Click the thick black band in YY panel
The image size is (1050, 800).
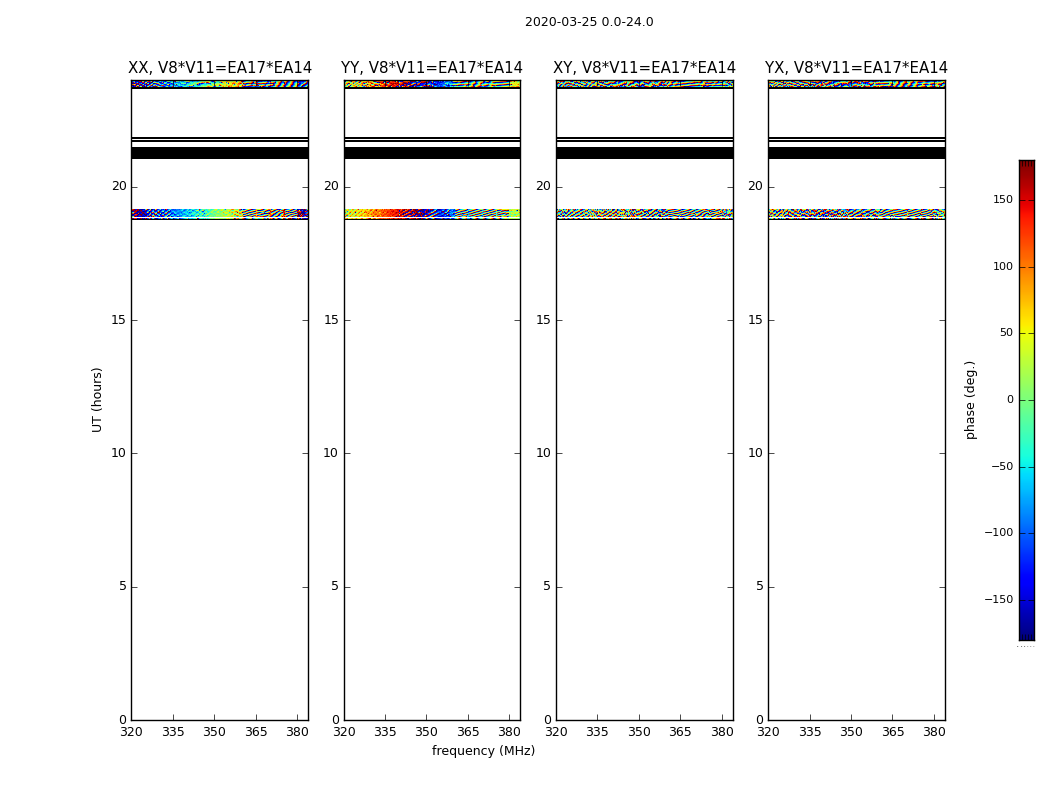click(432, 153)
